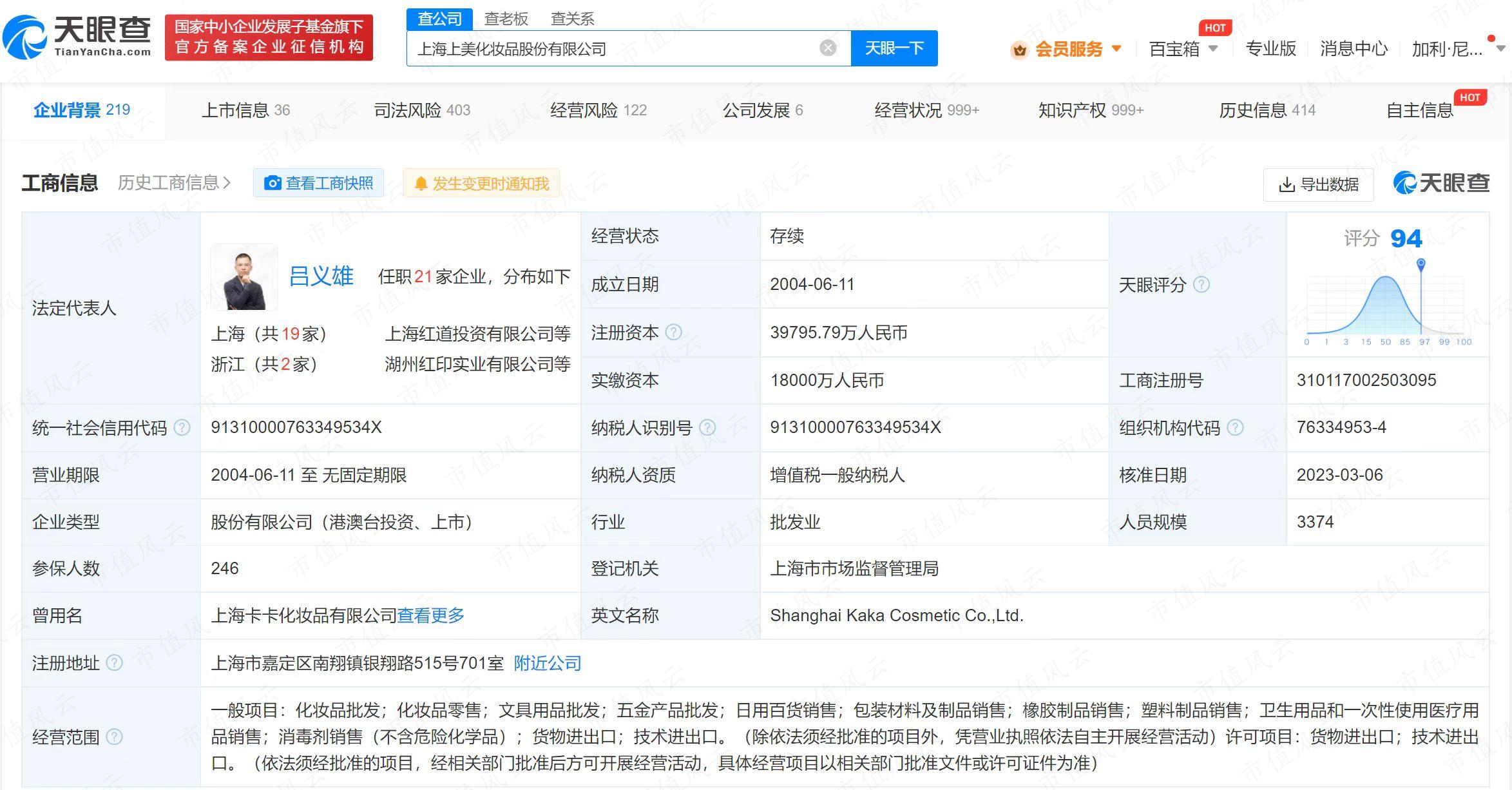Click the 天眼一下 search button
Viewport: 1512px width, 790px height.
click(894, 48)
